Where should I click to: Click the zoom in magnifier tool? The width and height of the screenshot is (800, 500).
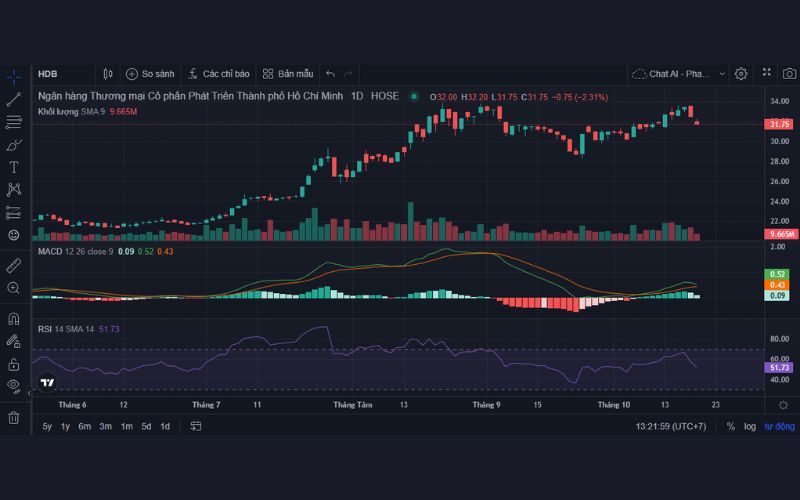coord(14,288)
